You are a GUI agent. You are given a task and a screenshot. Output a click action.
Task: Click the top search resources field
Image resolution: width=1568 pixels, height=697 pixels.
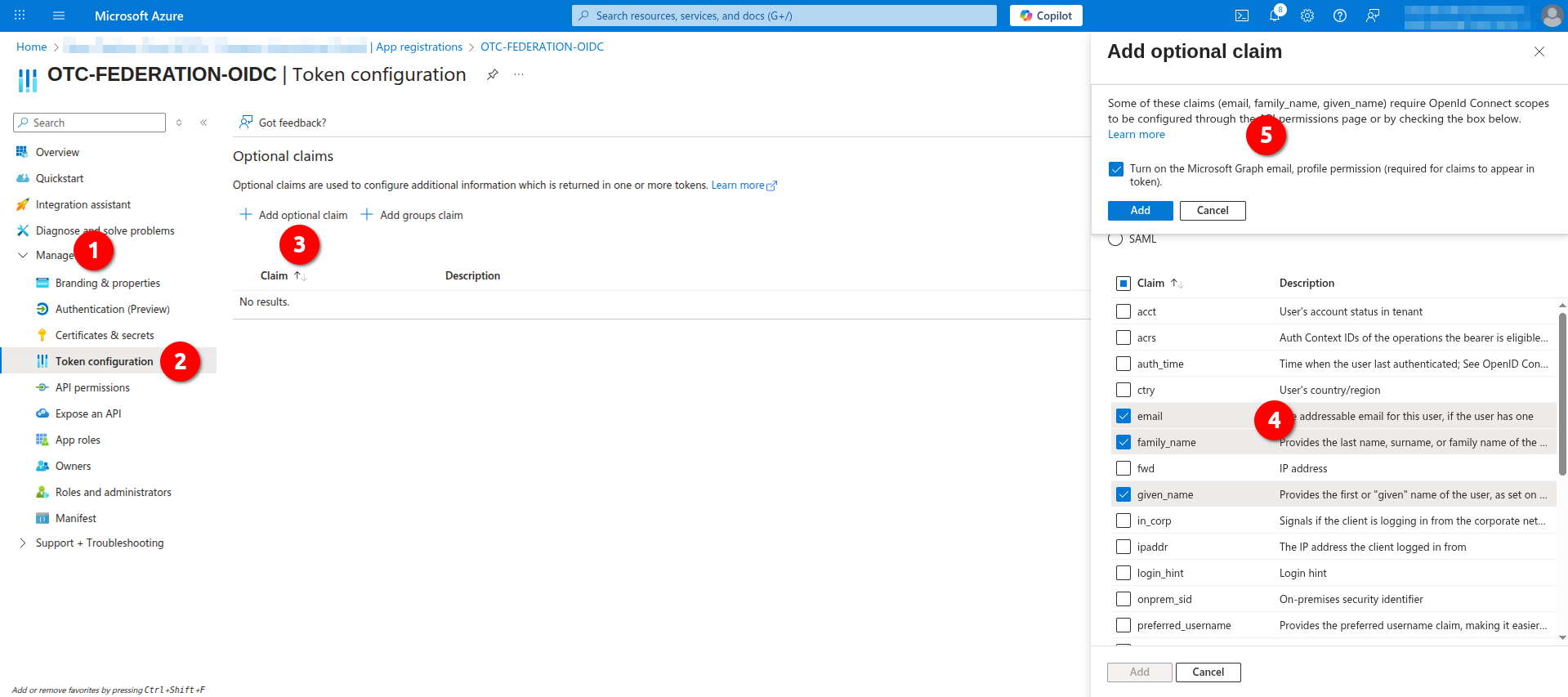pos(784,16)
